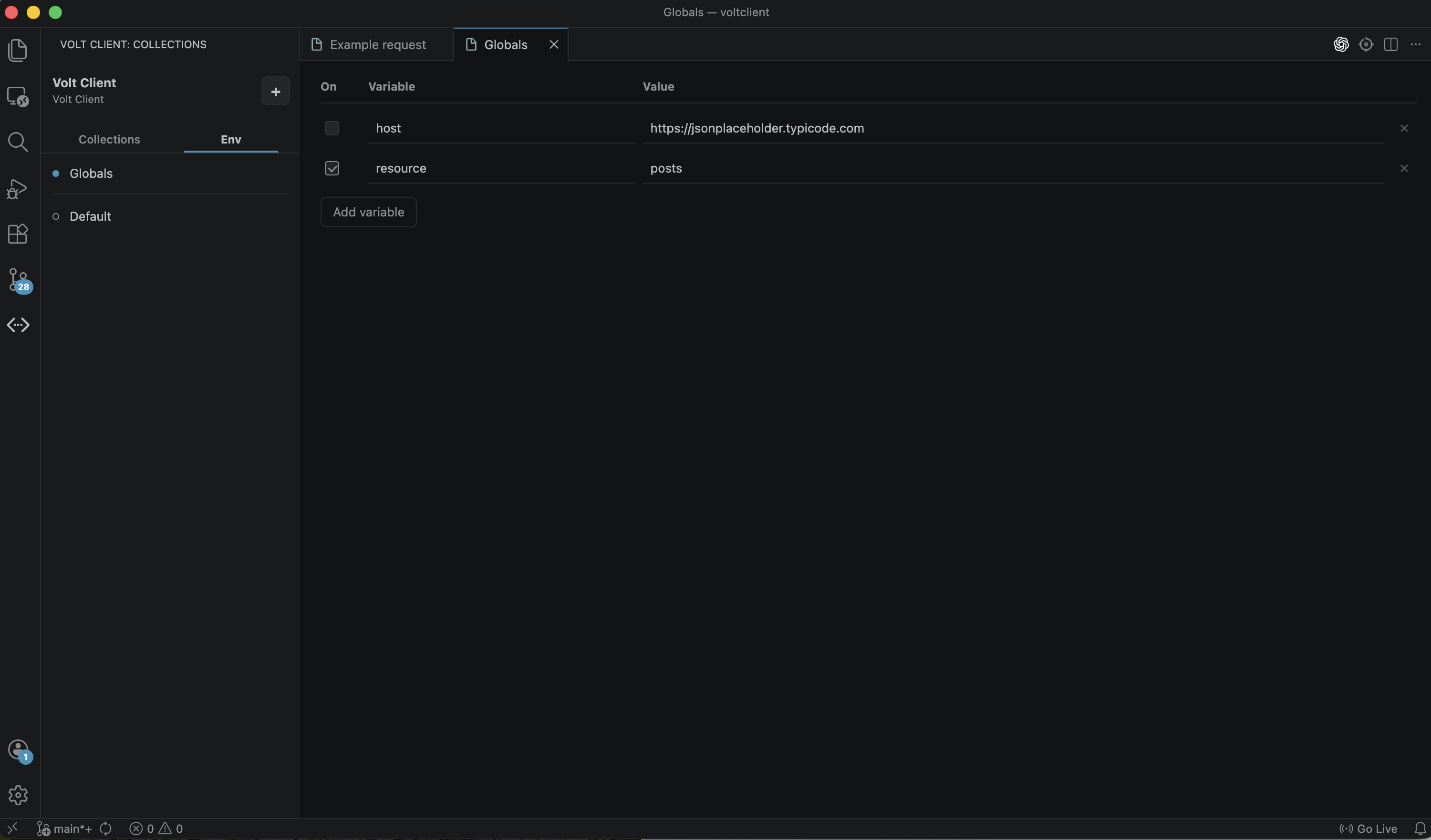1431x840 pixels.
Task: Click the Add variable button
Action: coord(369,212)
